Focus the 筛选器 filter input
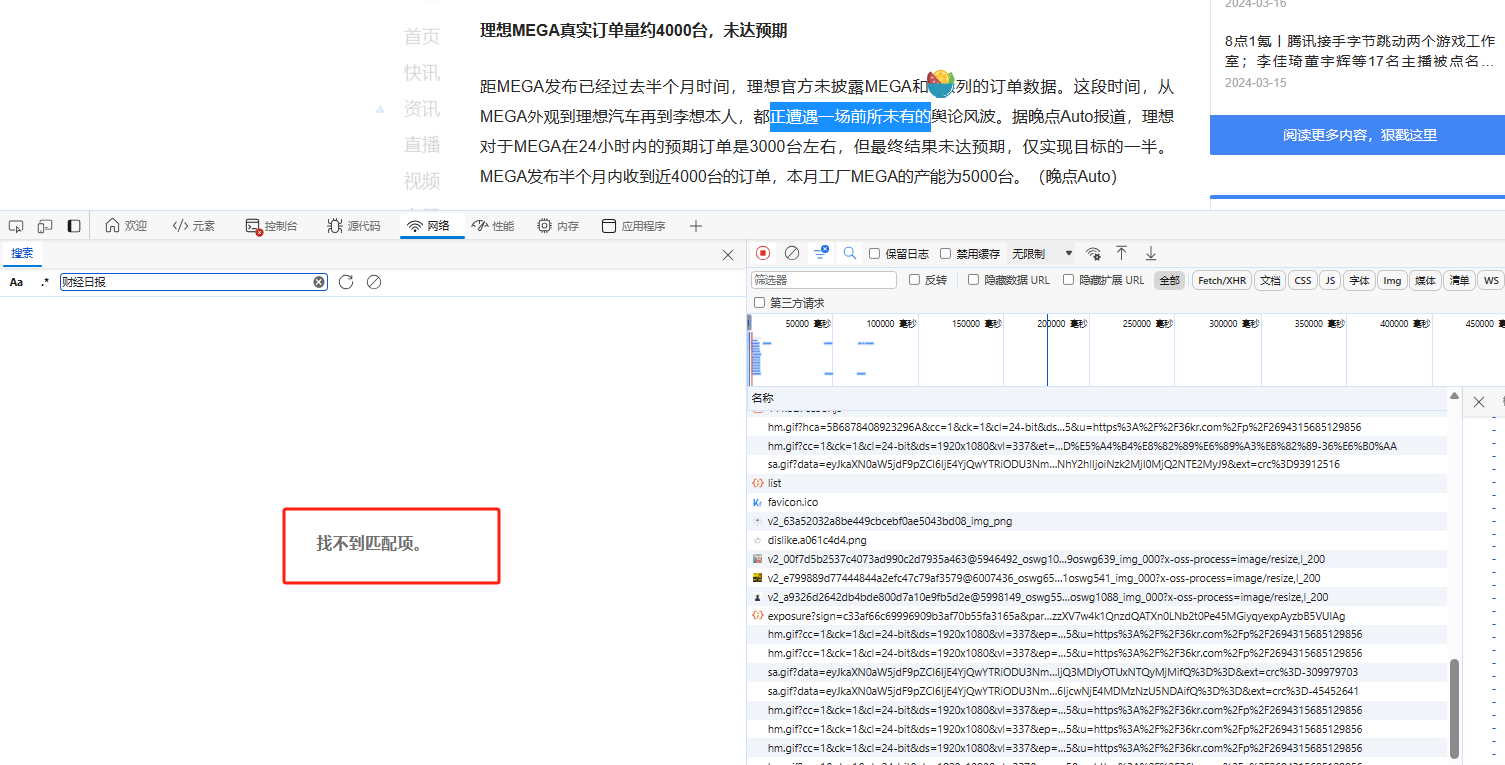Image resolution: width=1505 pixels, height=765 pixels. click(x=824, y=281)
